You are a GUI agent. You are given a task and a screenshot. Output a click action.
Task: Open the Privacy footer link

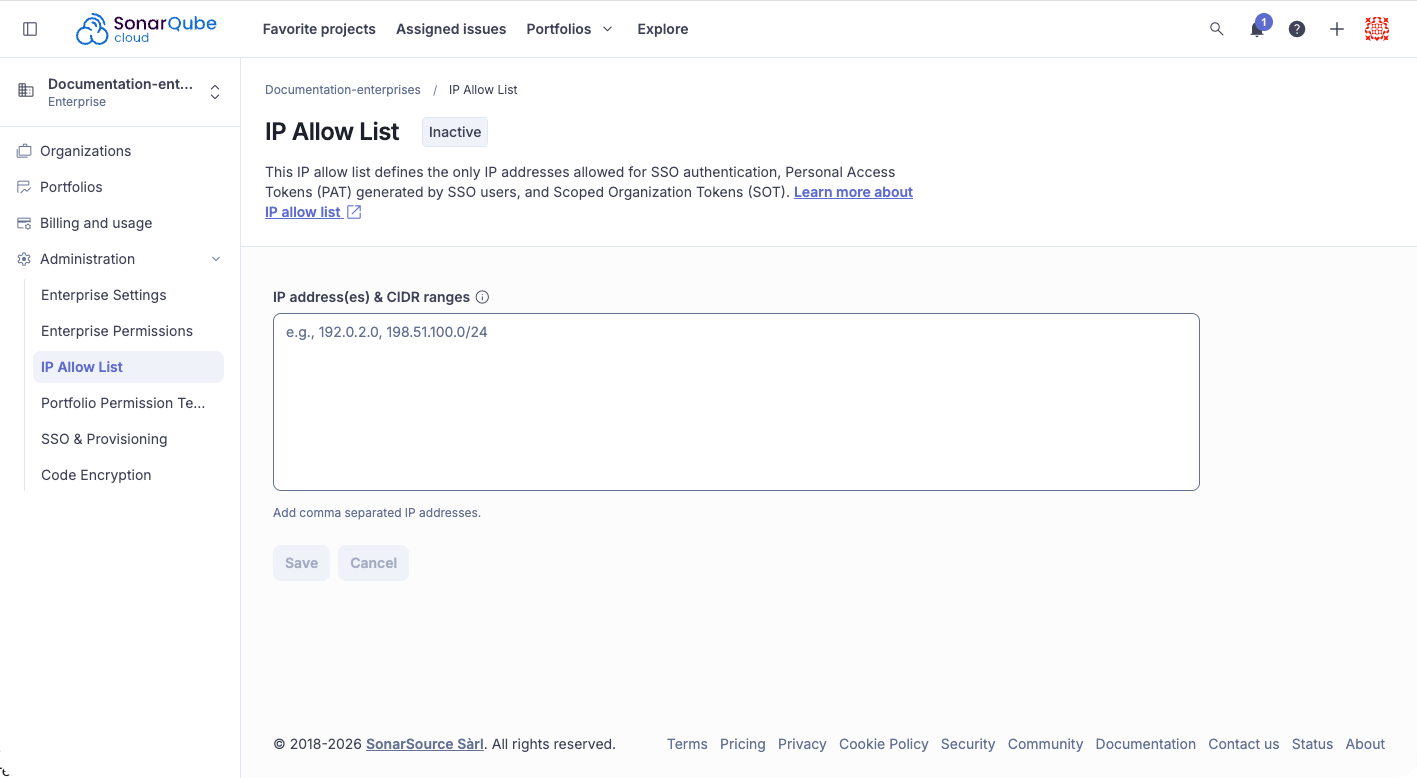(x=802, y=744)
